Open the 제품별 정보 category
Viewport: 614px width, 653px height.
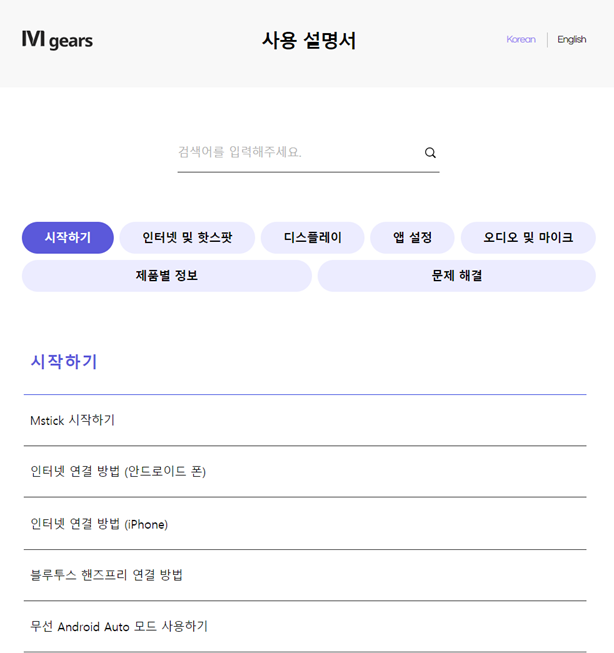[167, 276]
